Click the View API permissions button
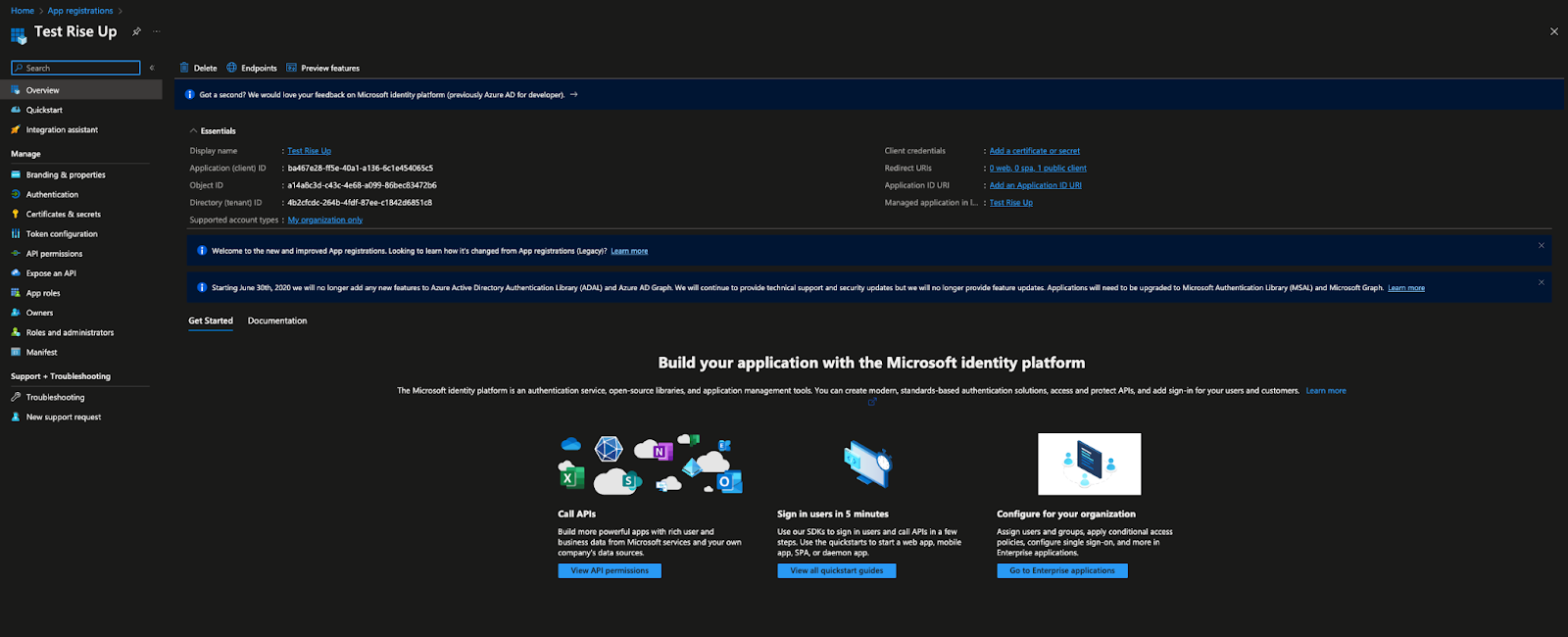 click(610, 570)
